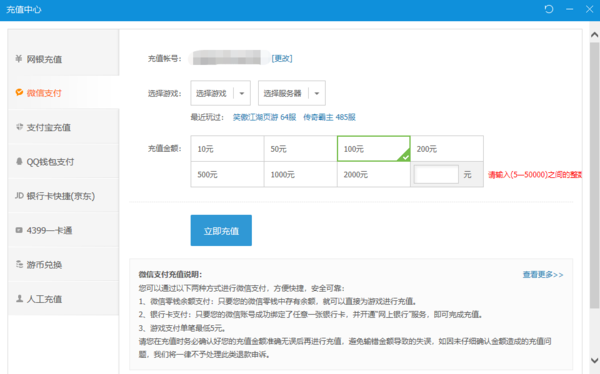The image size is (600, 374).
Task: Select the 2000元 amount option
Action: tap(373, 174)
